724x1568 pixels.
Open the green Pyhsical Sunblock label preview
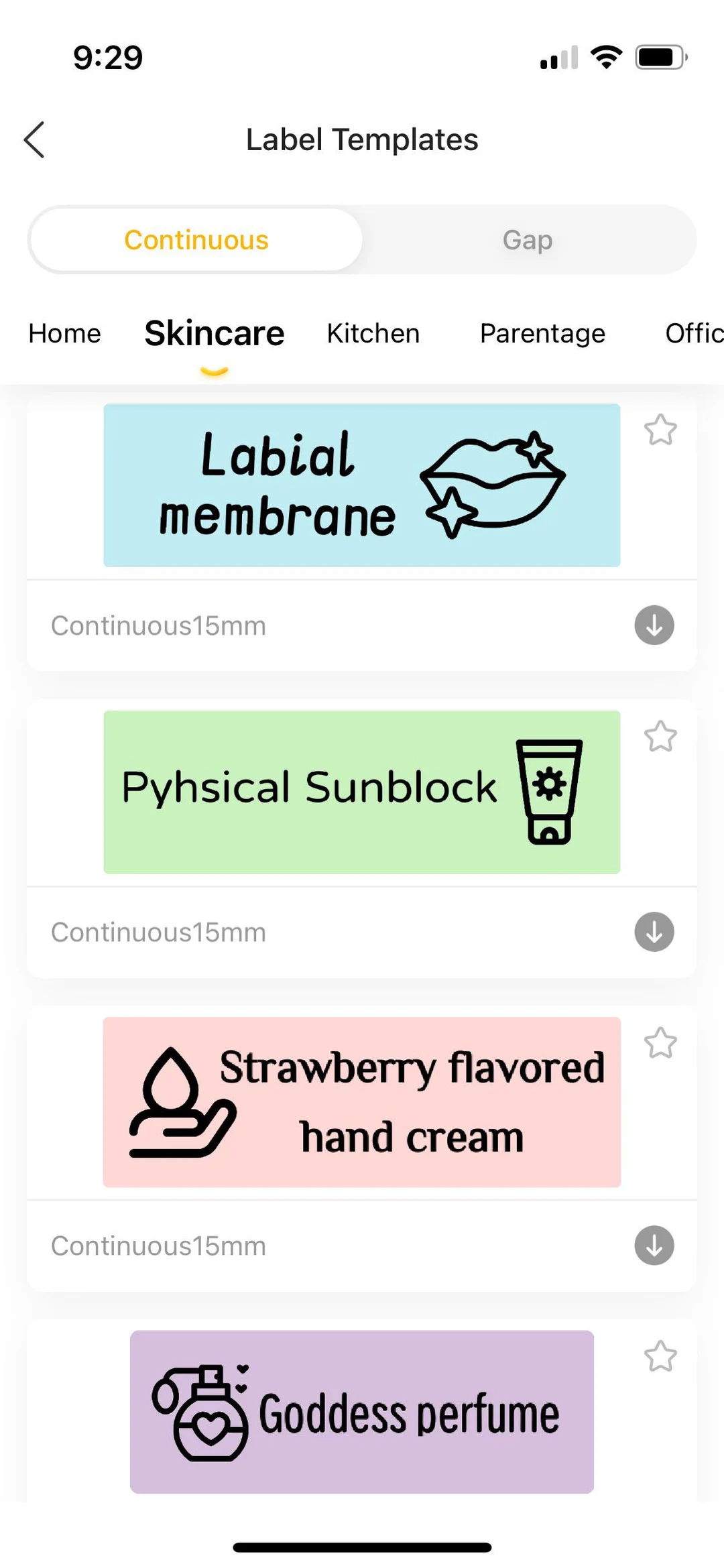361,792
